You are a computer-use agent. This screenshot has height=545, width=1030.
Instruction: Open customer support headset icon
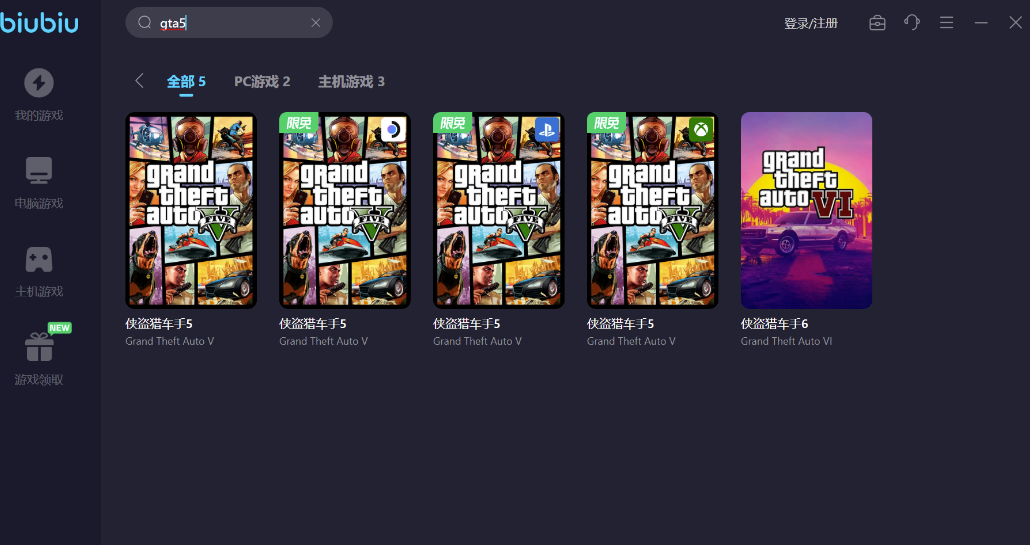pyautogui.click(x=911, y=23)
